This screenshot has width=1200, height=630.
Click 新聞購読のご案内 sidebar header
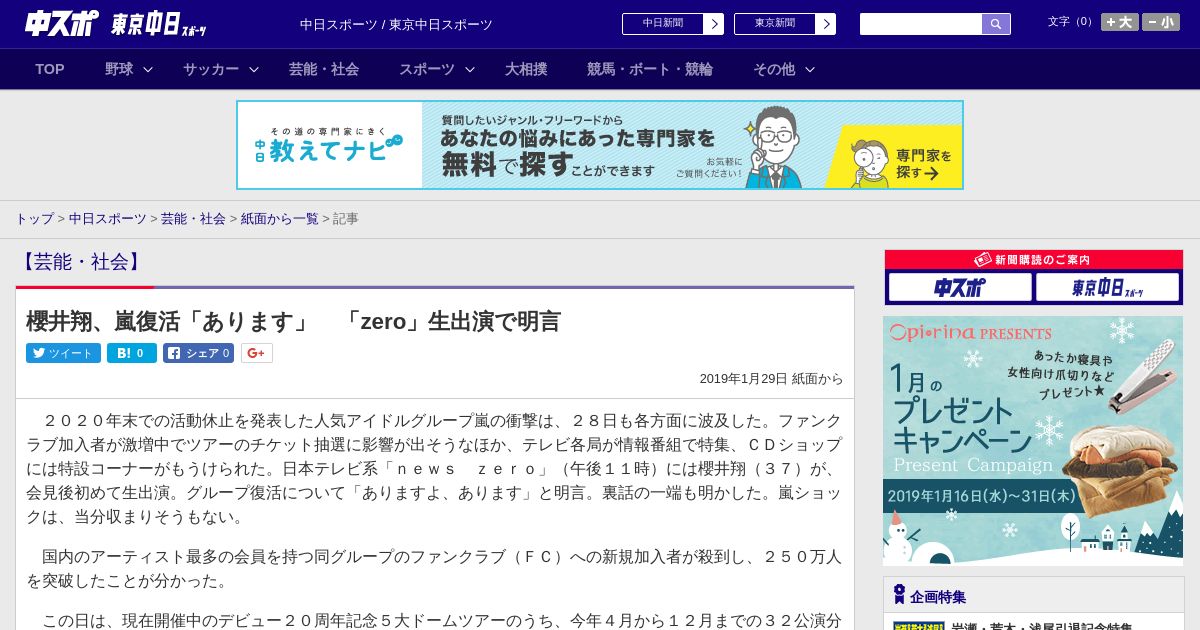1033,260
